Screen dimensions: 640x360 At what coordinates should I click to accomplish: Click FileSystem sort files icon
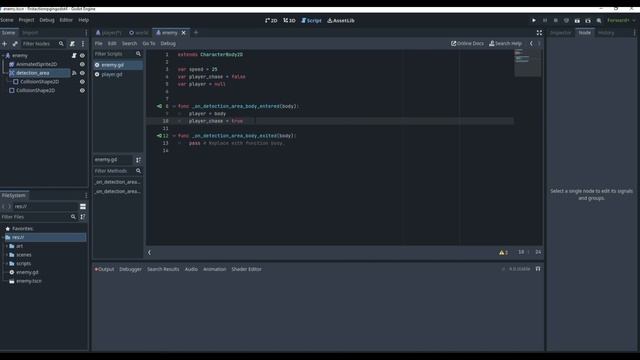[83, 217]
